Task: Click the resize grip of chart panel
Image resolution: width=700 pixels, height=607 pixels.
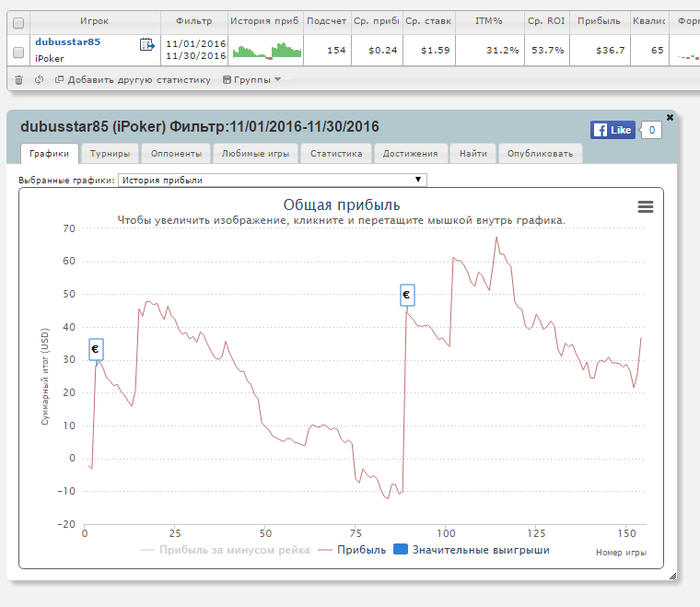Action: (673, 576)
